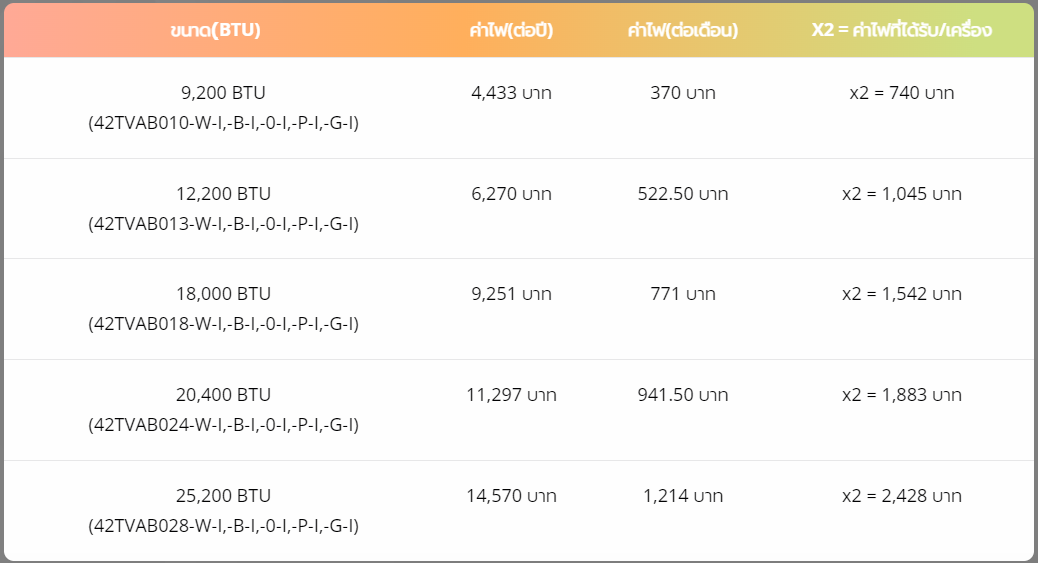This screenshot has width=1038, height=563.
Task: Select the 9,200 BTU size cell
Action: (x=223, y=93)
